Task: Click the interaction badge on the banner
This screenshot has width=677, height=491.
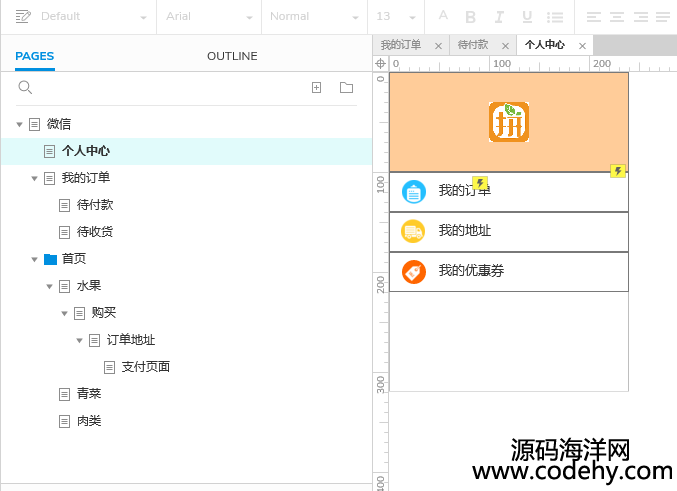Action: click(x=618, y=171)
